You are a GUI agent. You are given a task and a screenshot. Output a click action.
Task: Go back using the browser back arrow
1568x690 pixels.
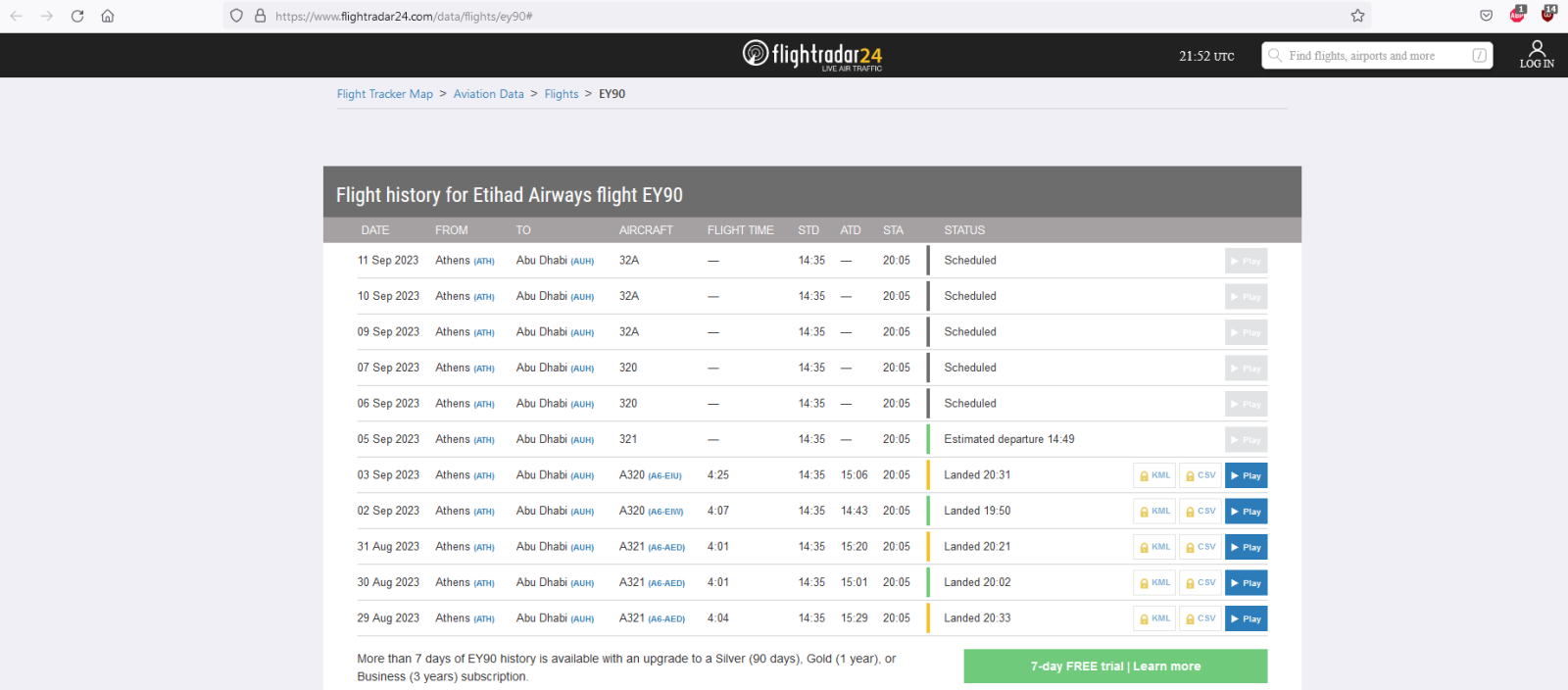(x=16, y=16)
